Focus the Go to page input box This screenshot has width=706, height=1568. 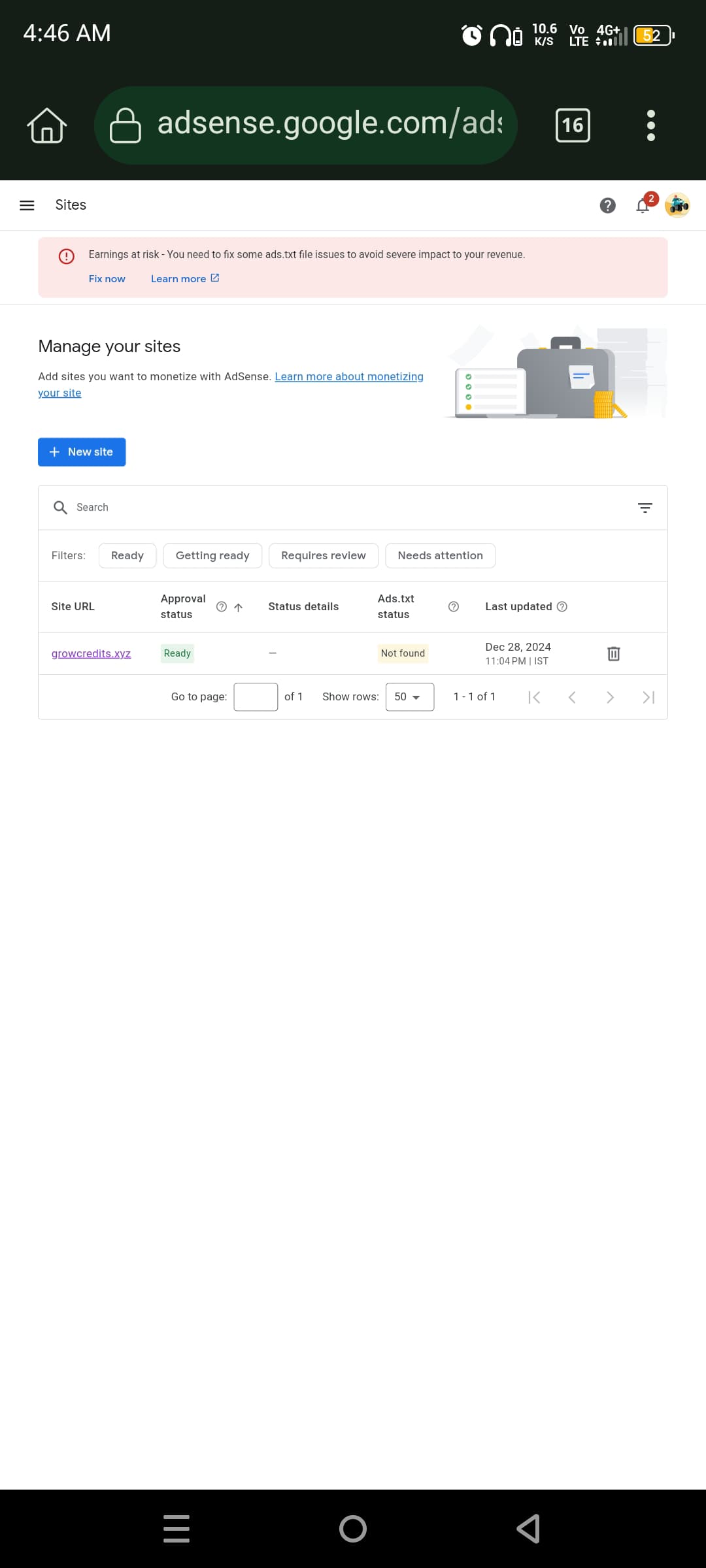(256, 697)
